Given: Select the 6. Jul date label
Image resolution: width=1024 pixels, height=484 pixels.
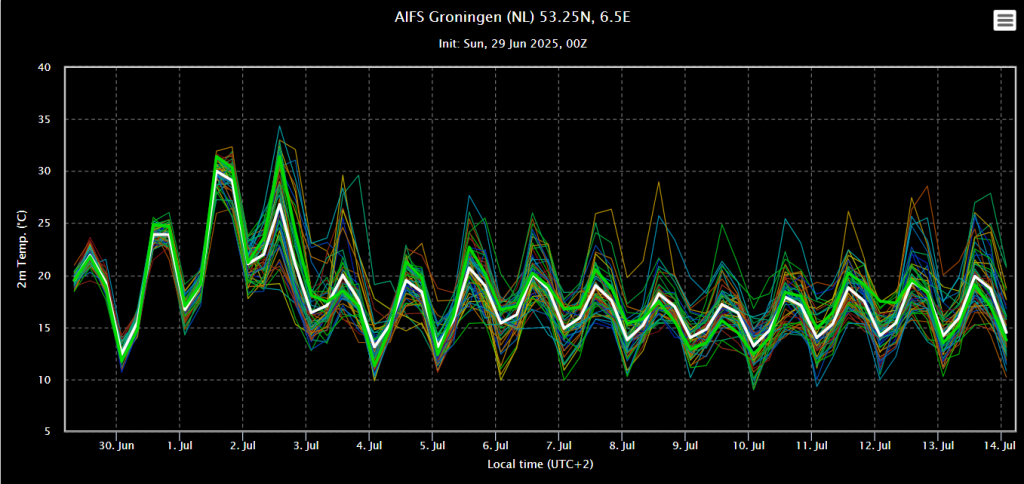Looking at the screenshot, I should coord(496,444).
